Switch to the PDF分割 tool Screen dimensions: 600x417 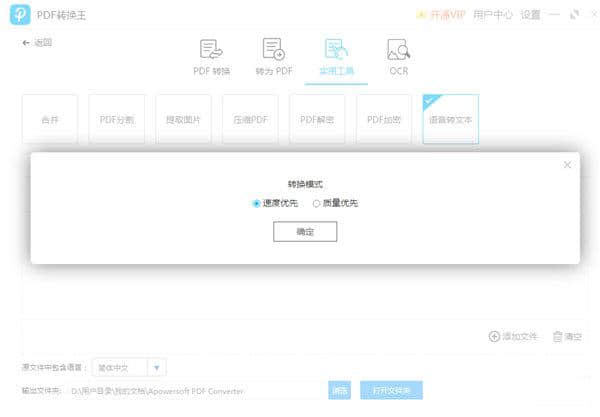pyautogui.click(x=117, y=119)
